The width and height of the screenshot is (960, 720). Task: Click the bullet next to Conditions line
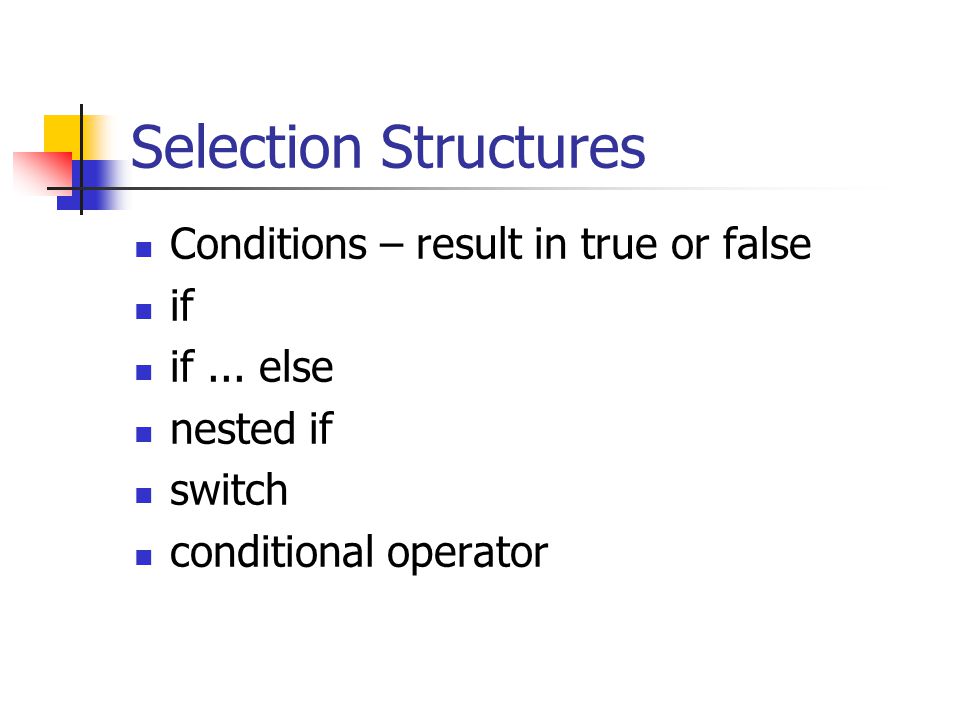click(144, 249)
